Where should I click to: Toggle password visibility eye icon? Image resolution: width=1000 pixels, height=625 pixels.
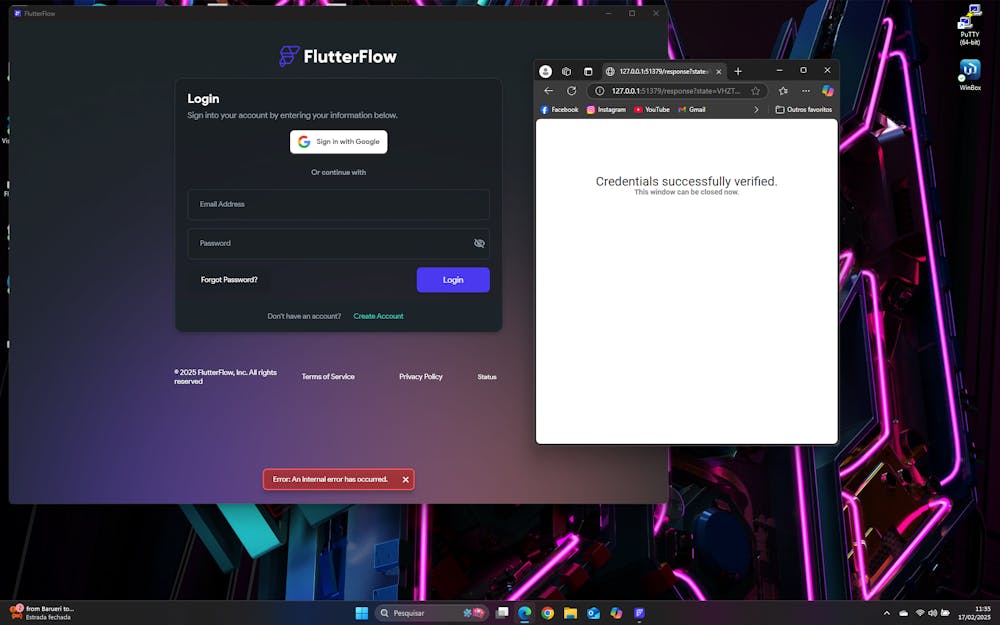(479, 243)
